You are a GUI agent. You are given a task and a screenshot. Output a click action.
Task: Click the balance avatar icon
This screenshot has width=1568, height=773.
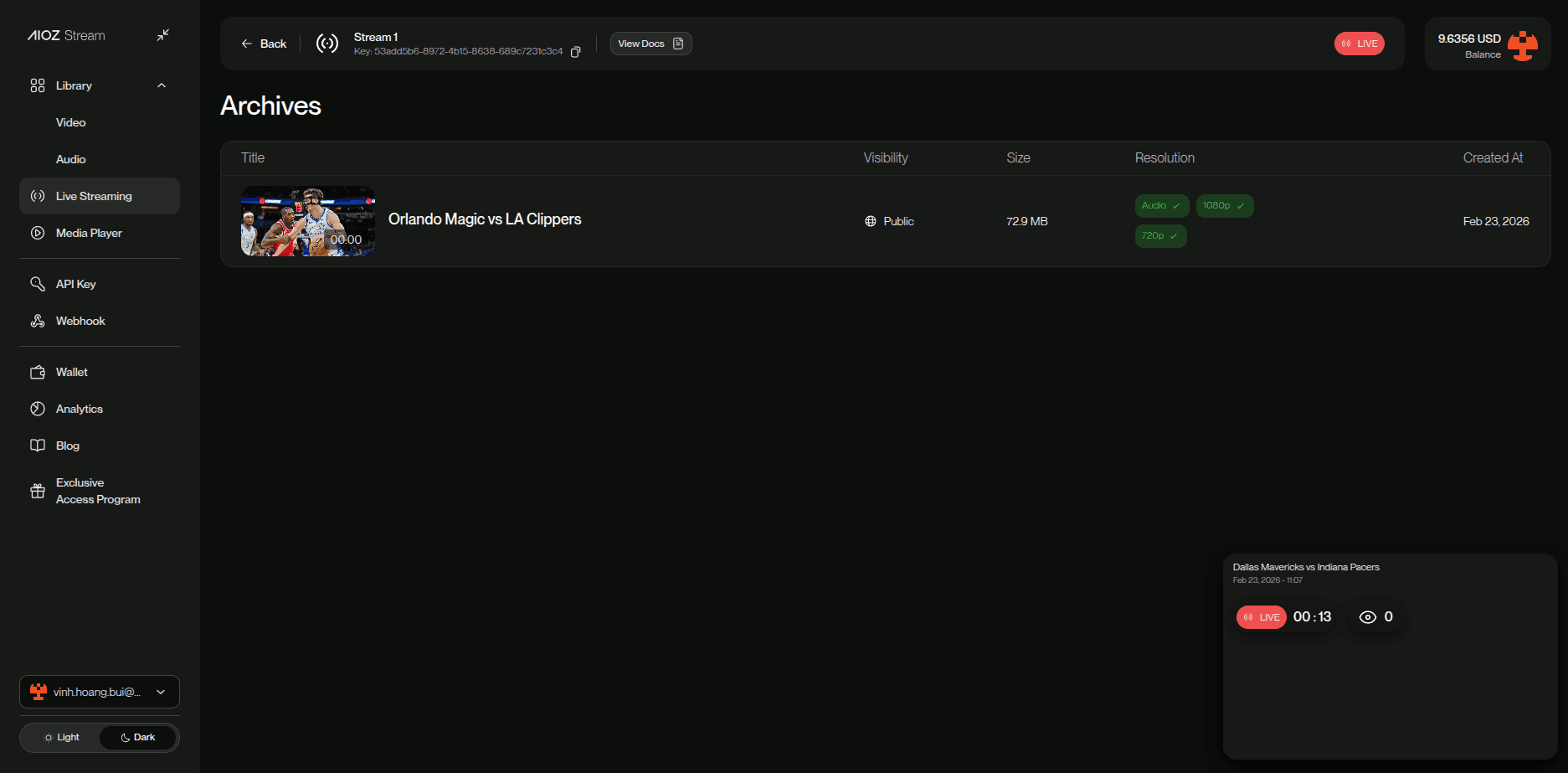coord(1523,46)
